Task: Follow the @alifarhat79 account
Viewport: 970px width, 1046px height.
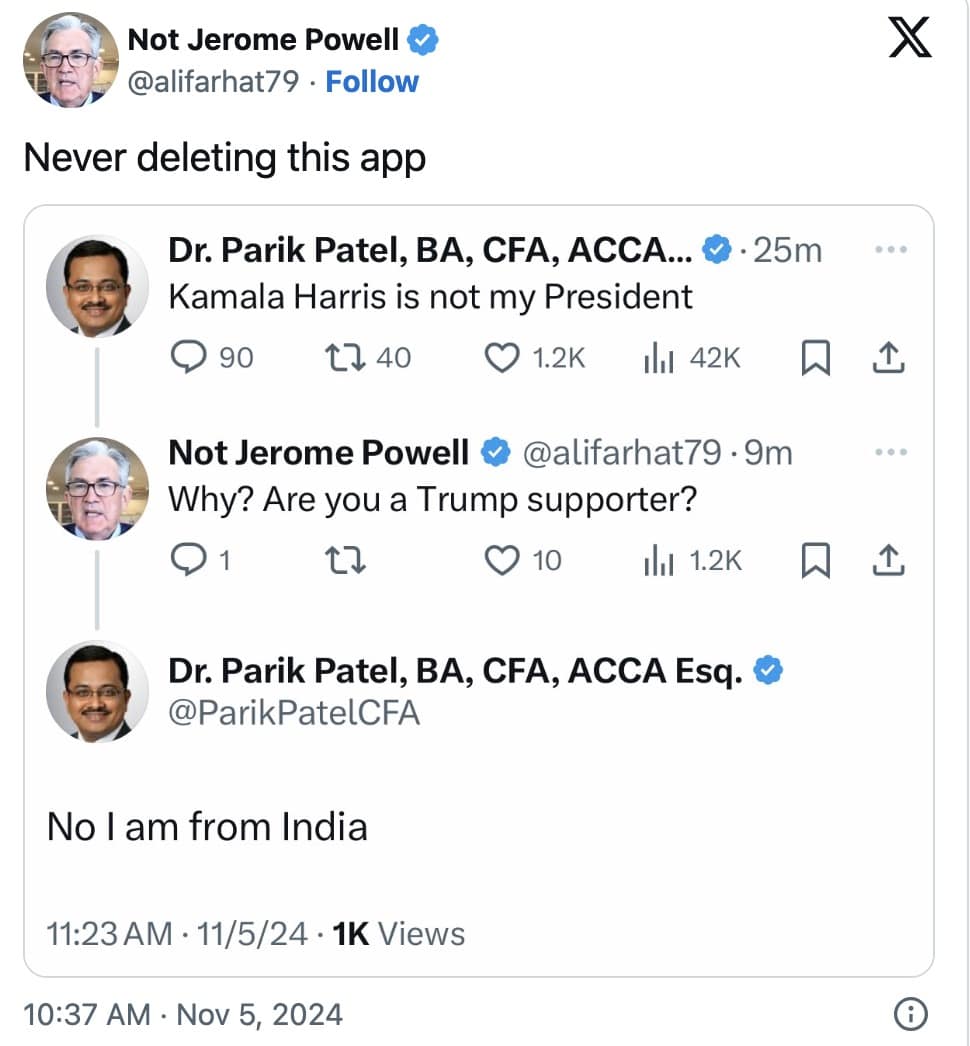Action: 372,82
